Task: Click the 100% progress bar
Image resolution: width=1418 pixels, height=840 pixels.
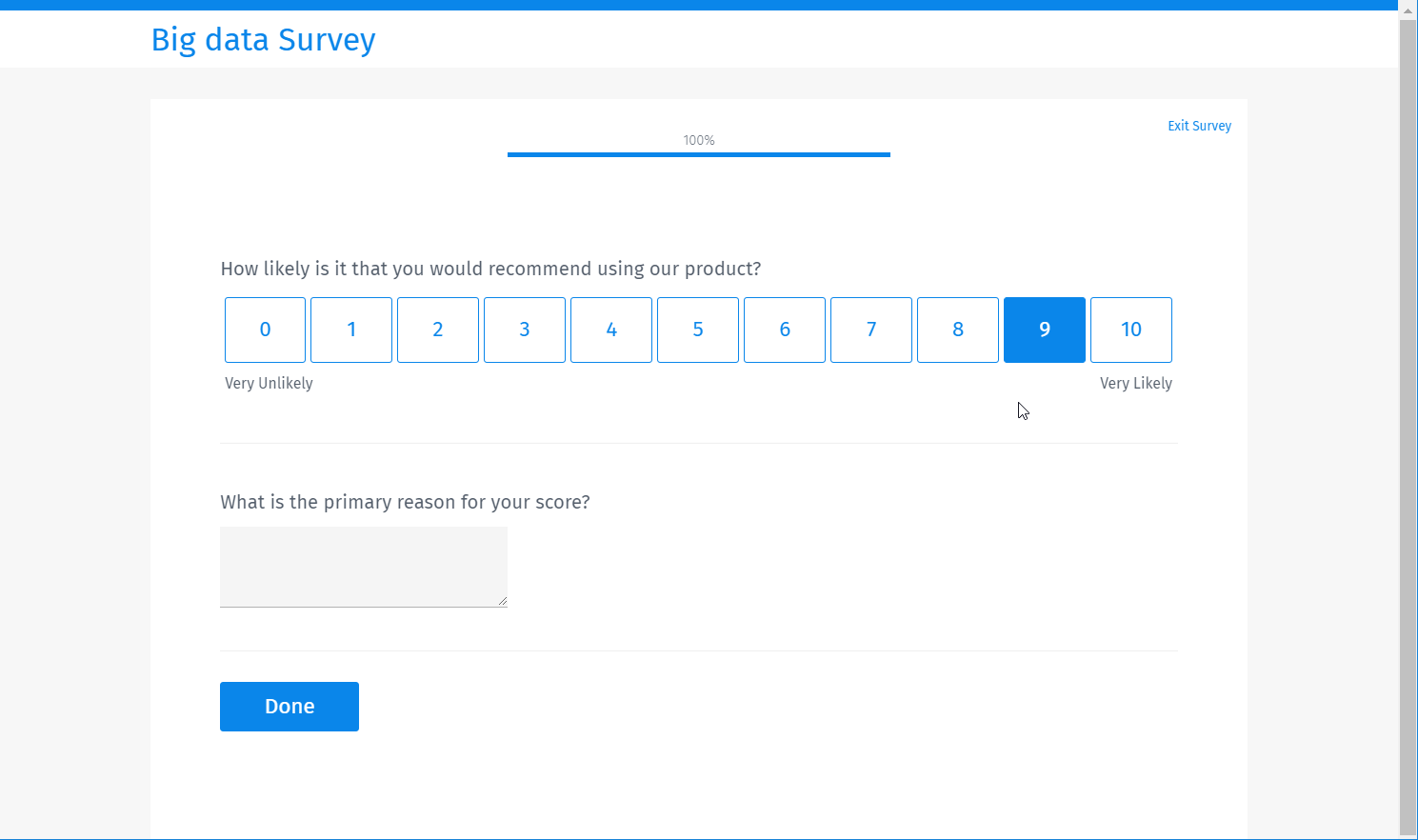Action: coord(698,152)
